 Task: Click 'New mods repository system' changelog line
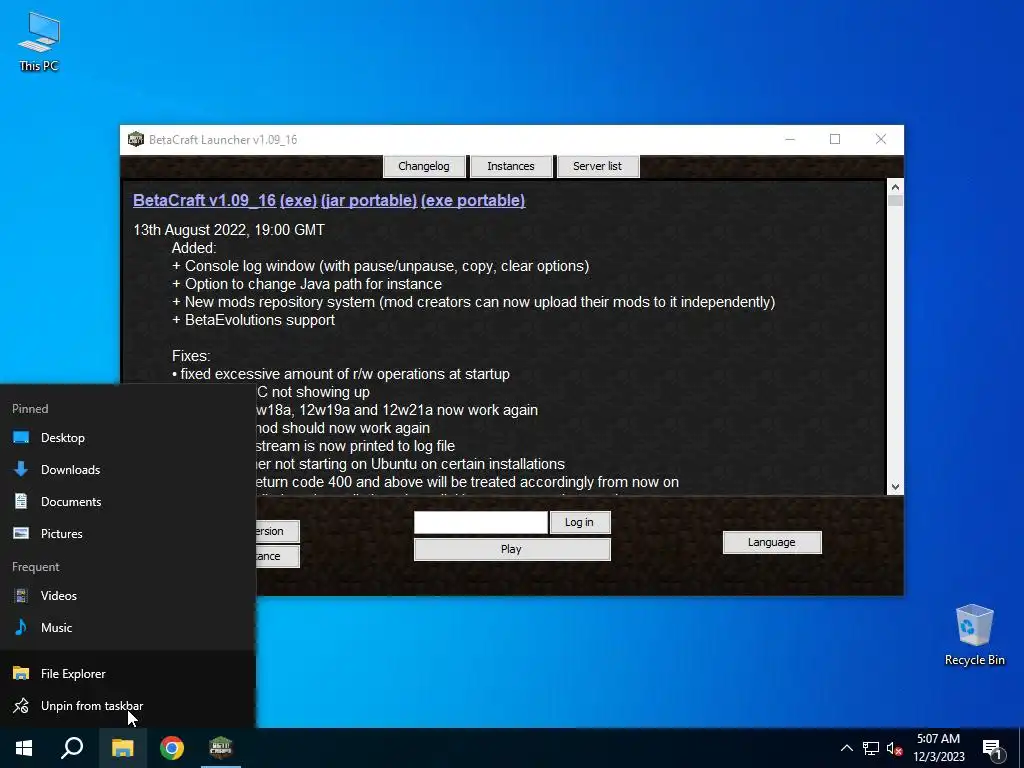473,302
